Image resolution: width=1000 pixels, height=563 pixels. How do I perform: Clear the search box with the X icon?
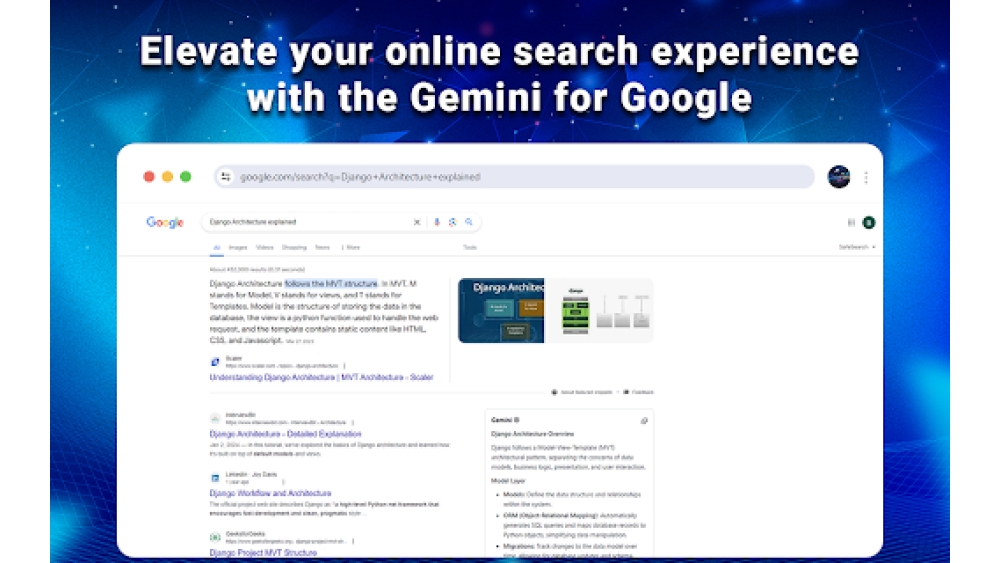417,222
